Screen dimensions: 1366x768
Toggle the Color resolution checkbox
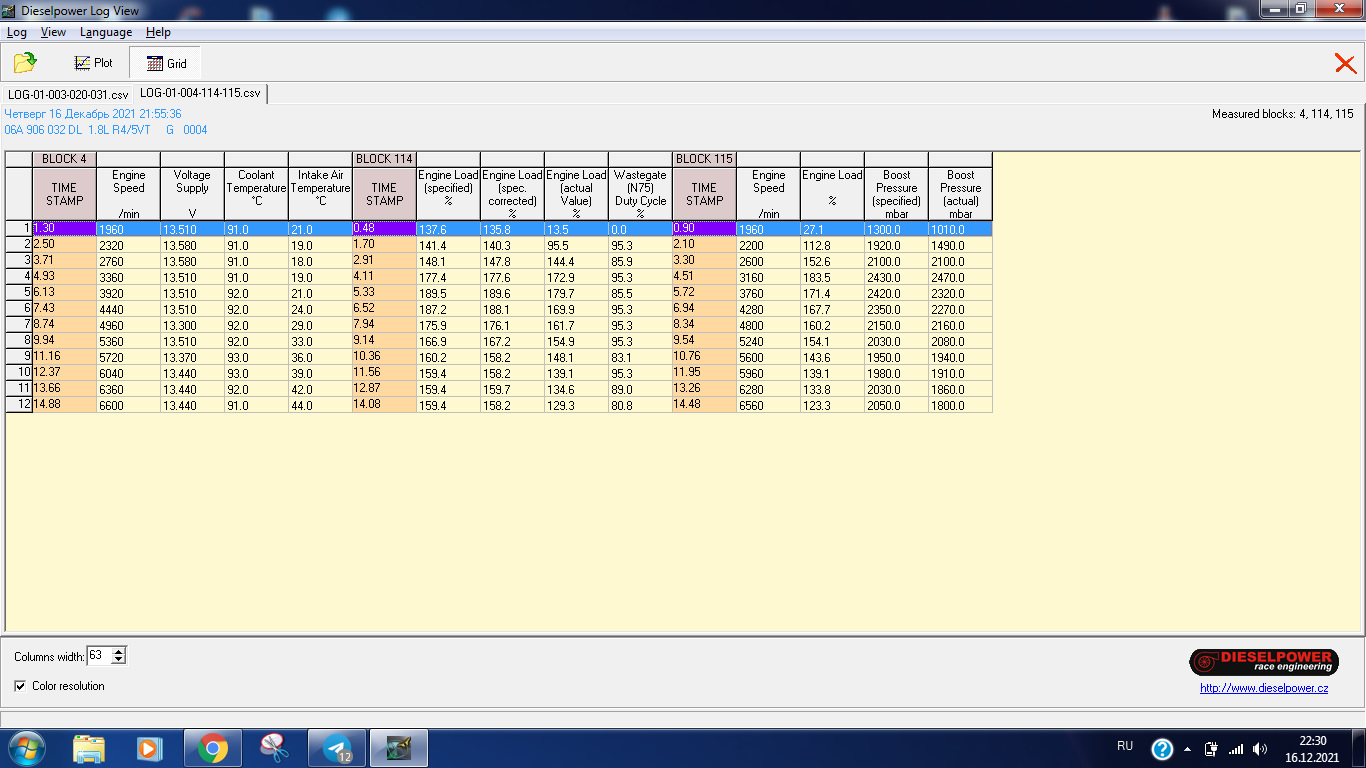click(21, 686)
